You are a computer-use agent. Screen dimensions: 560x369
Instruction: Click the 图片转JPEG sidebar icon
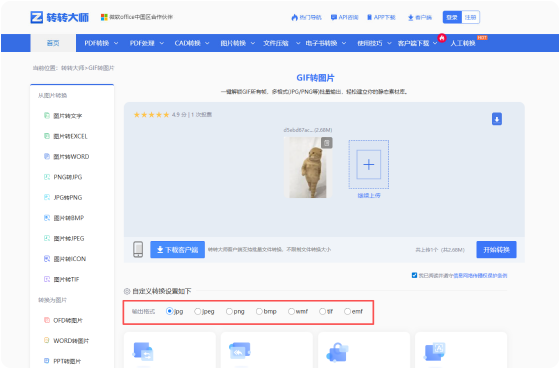pyautogui.click(x=46, y=238)
